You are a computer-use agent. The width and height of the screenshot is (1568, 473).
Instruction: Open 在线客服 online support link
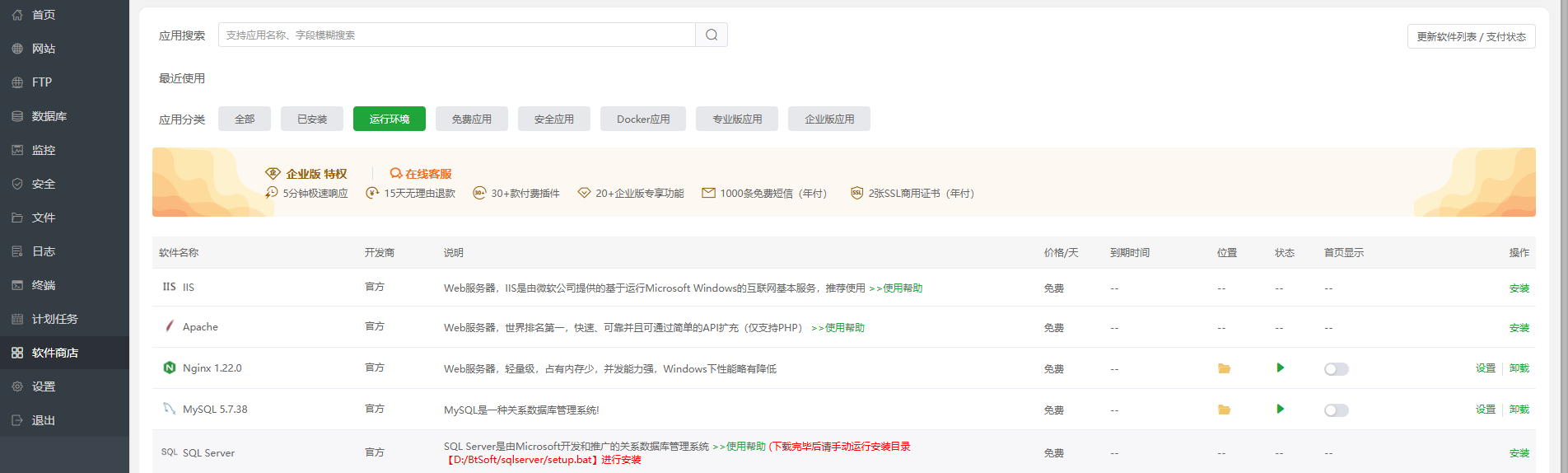click(x=421, y=174)
